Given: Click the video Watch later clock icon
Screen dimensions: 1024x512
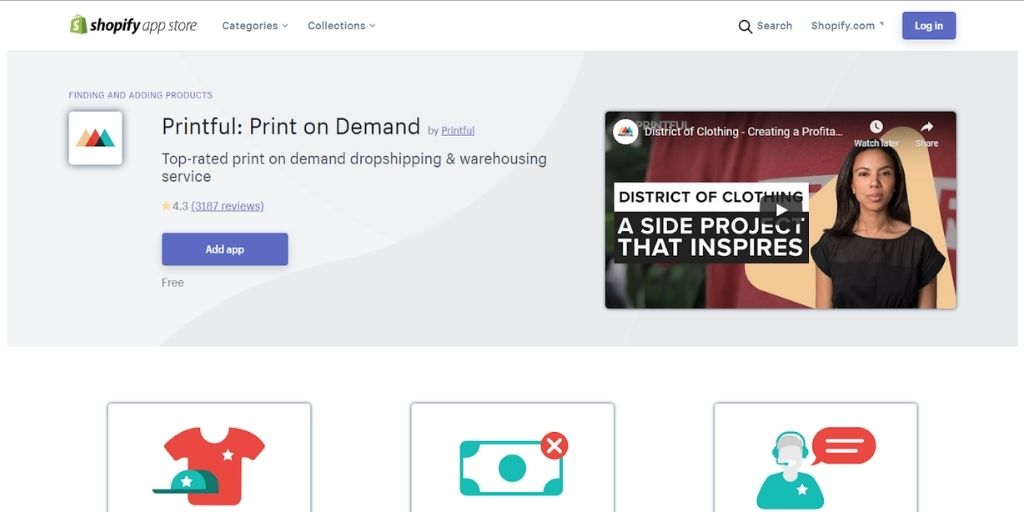Looking at the screenshot, I should point(876,127).
